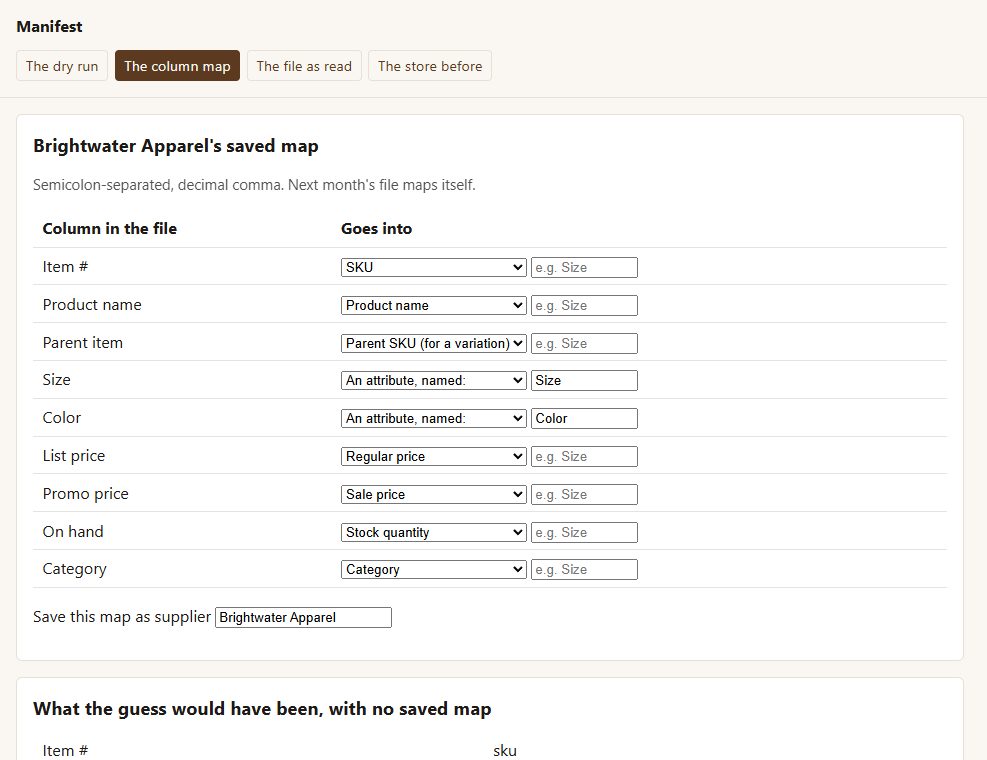Click the "Promo price" column label
Screen dimensions: 987x760
(86, 494)
